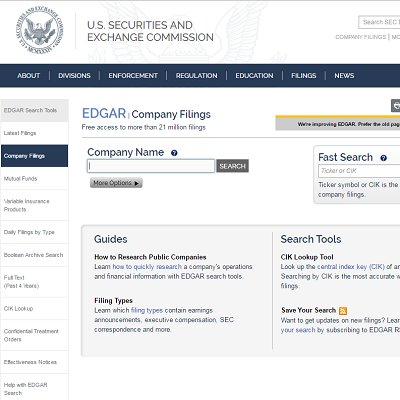This screenshot has width=400, height=400.
Task: Click 'Free access to more than 21 million filings'
Action: pyautogui.click(x=144, y=127)
